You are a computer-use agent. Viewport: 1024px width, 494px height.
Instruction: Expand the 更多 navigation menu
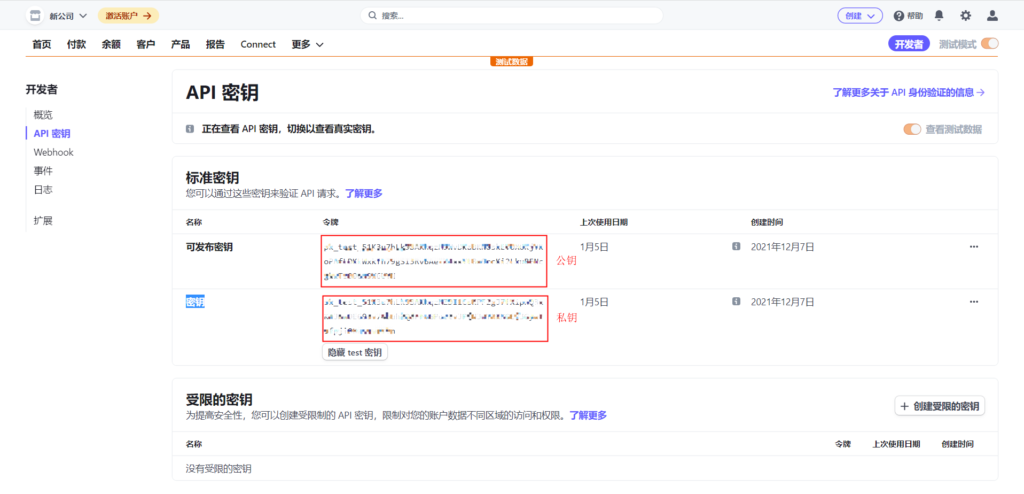click(x=307, y=44)
